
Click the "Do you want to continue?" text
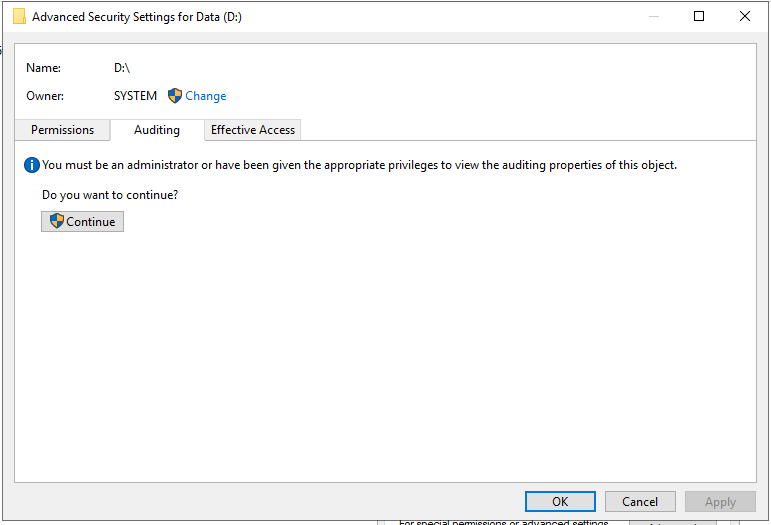110,195
